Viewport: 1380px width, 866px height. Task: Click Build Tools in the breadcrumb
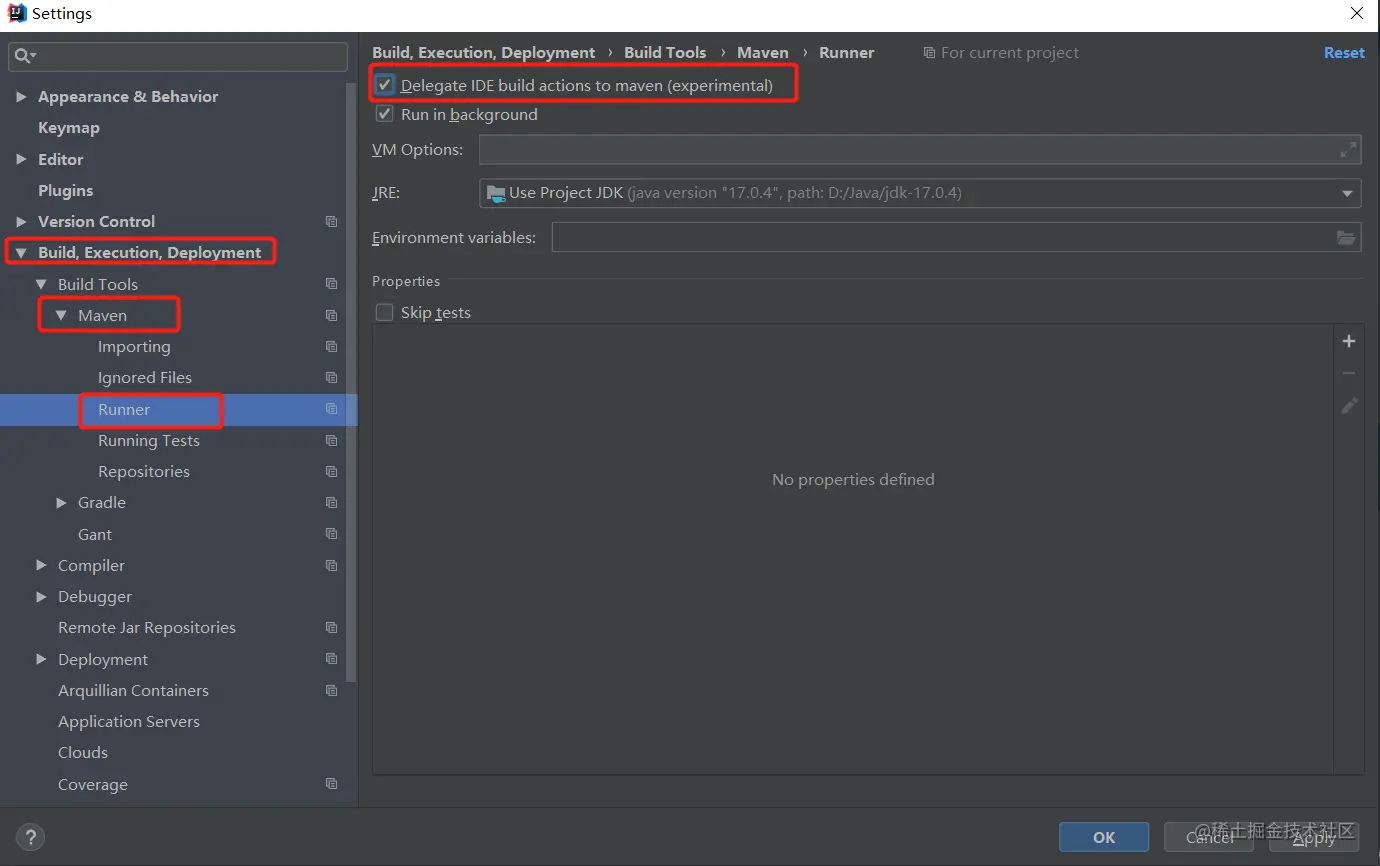point(665,53)
